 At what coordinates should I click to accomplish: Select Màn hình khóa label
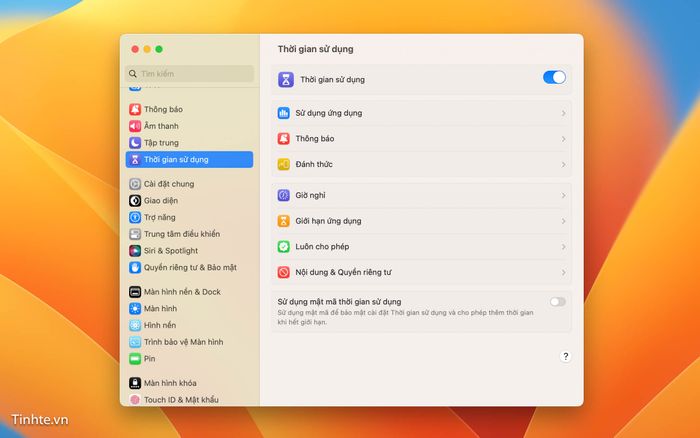[x=170, y=383]
